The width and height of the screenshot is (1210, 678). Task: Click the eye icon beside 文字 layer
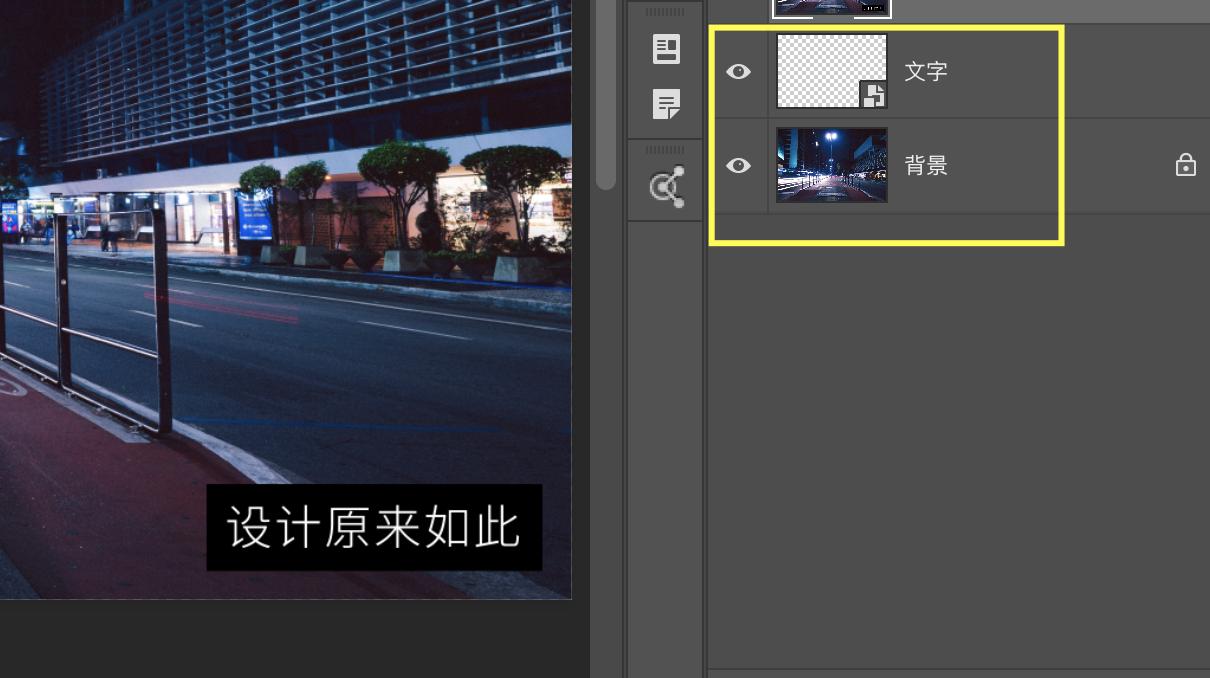pyautogui.click(x=739, y=71)
